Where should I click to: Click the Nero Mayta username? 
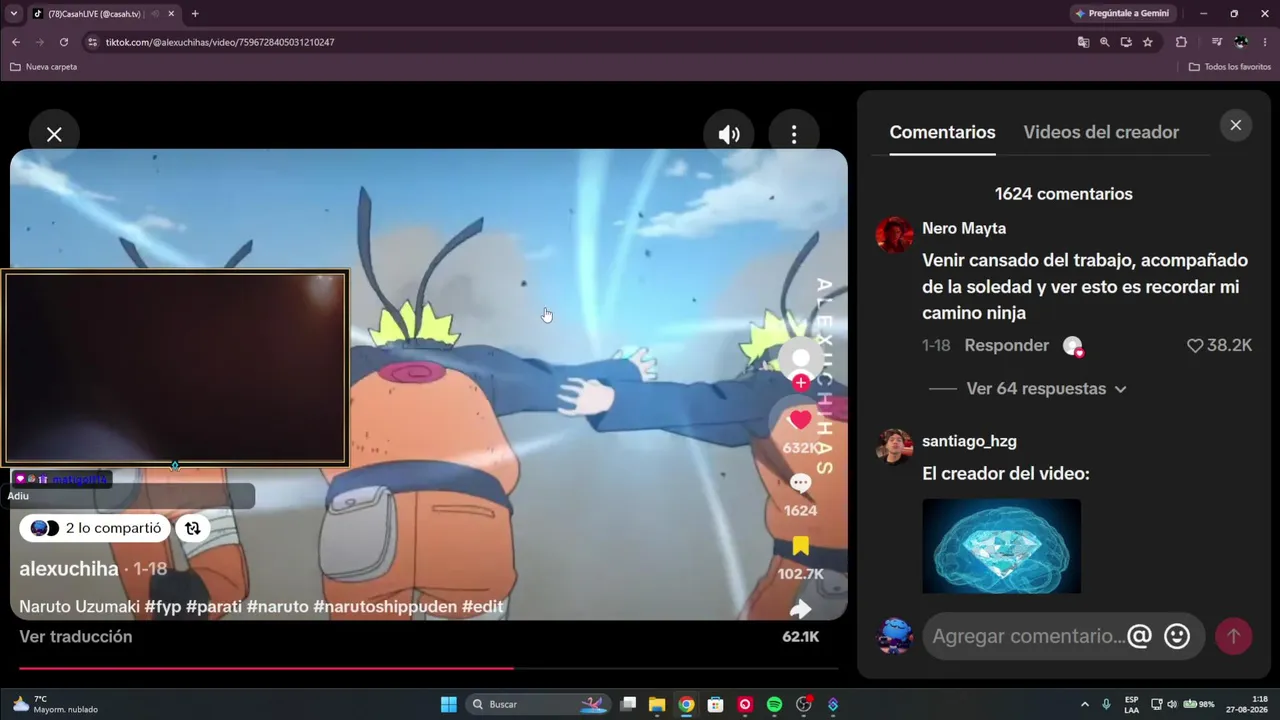964,229
